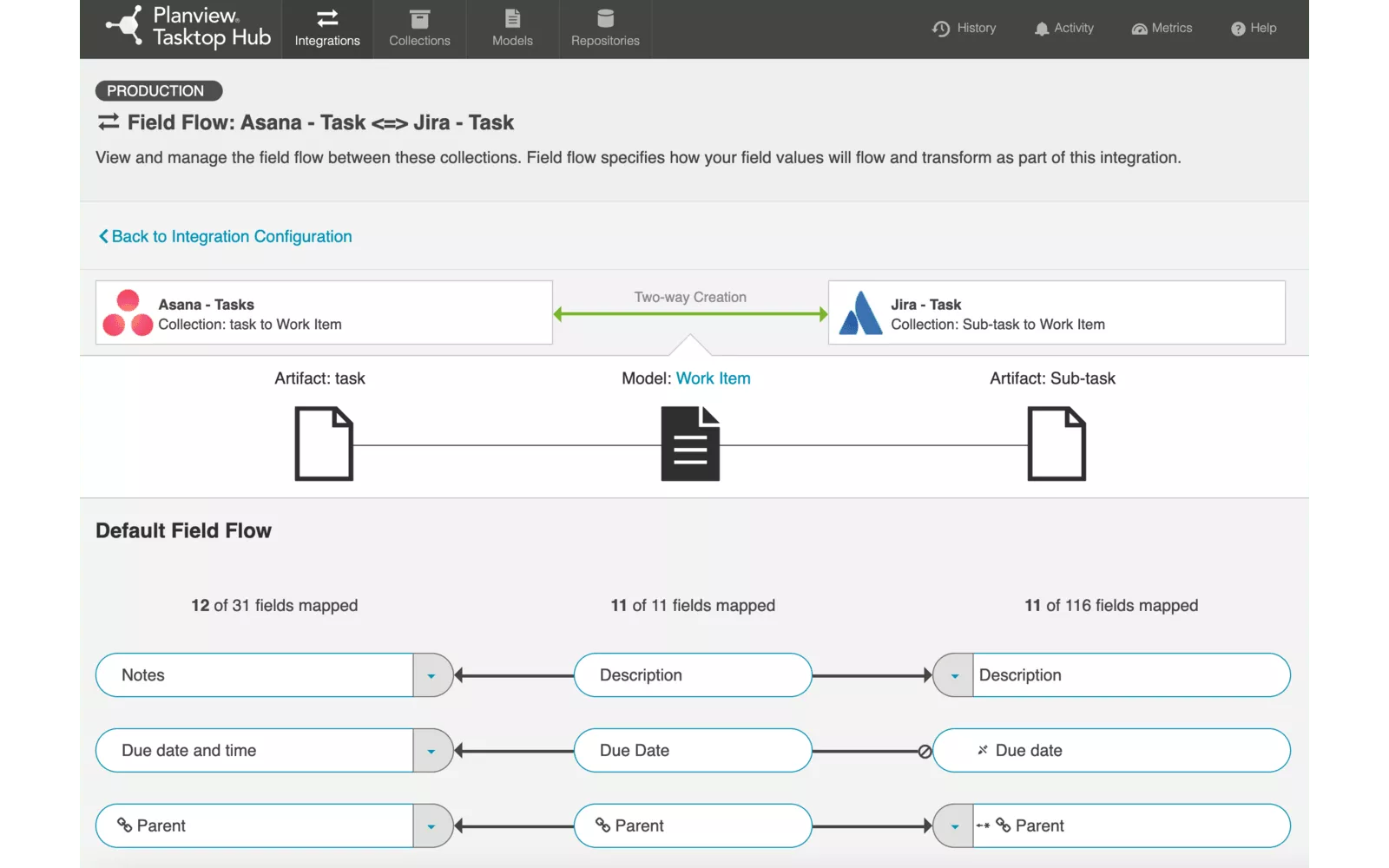Viewport: 1389px width, 868px height.
Task: Switch to the Collections tab
Action: click(x=419, y=29)
